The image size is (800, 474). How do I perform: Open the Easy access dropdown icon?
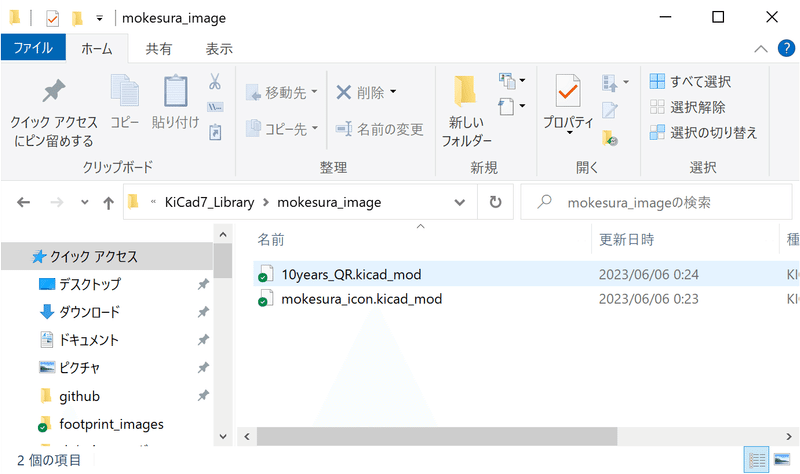pos(512,106)
